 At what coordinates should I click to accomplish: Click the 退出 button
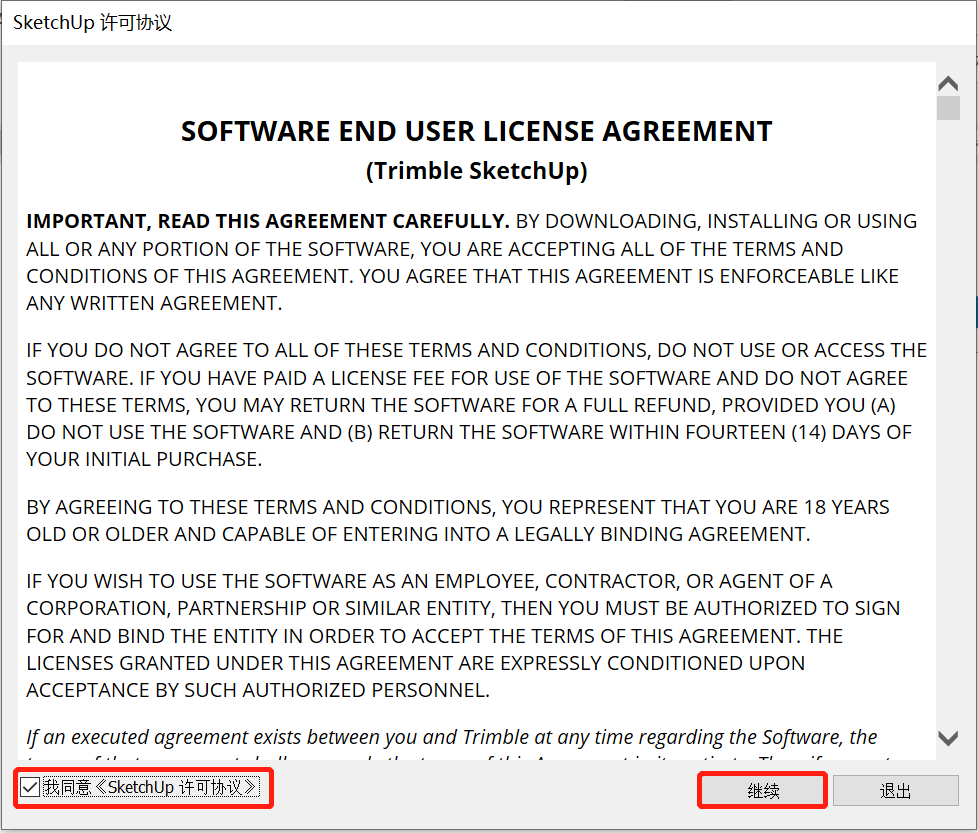pyautogui.click(x=896, y=791)
